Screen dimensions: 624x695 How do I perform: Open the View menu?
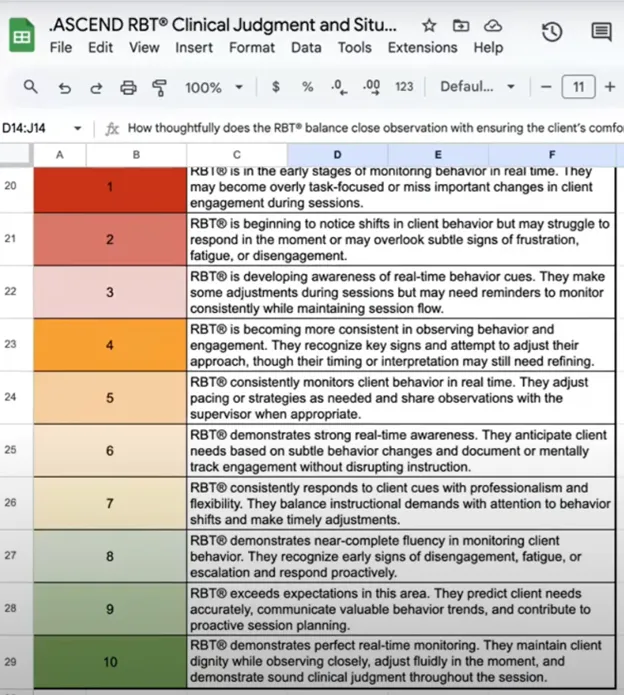(144, 47)
